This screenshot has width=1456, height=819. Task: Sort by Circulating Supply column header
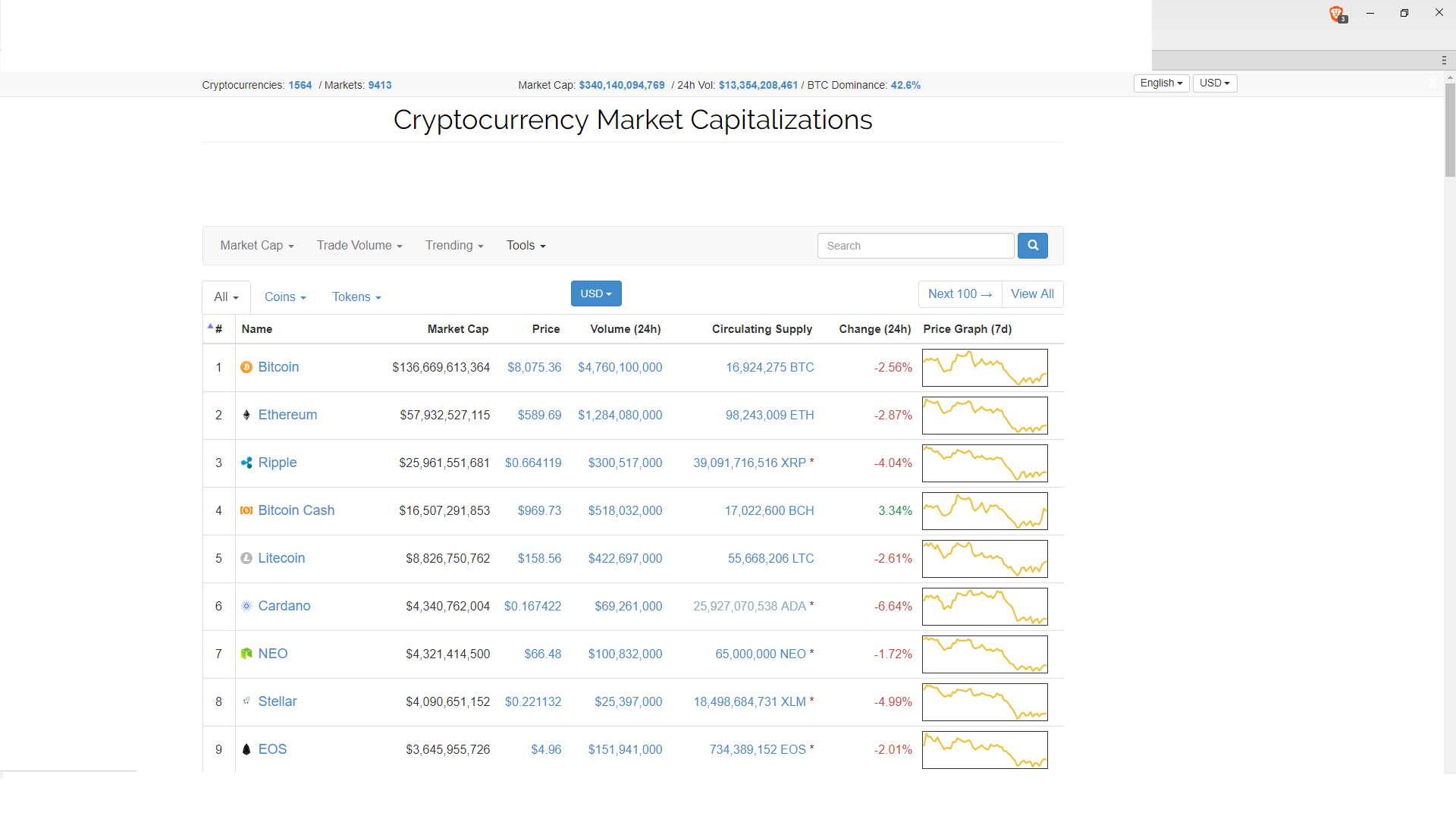tap(762, 329)
